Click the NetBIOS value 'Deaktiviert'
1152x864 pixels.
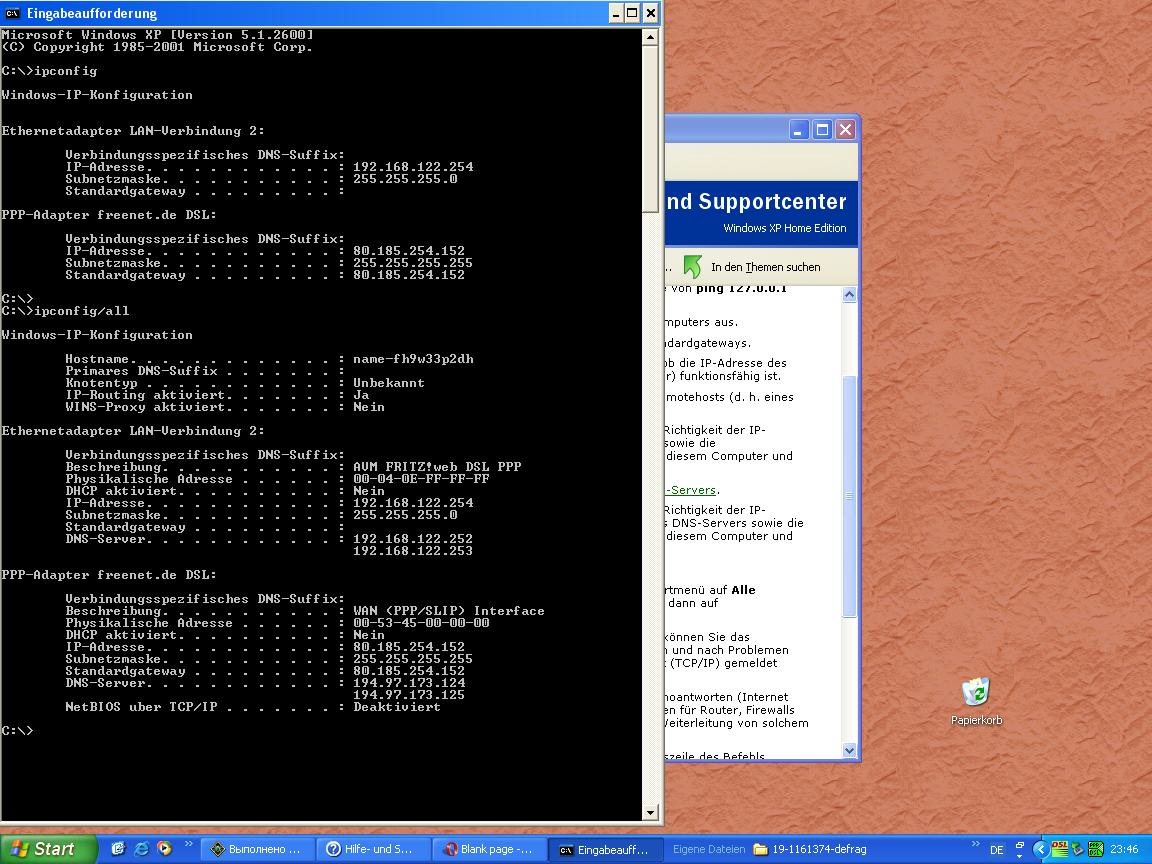(397, 707)
